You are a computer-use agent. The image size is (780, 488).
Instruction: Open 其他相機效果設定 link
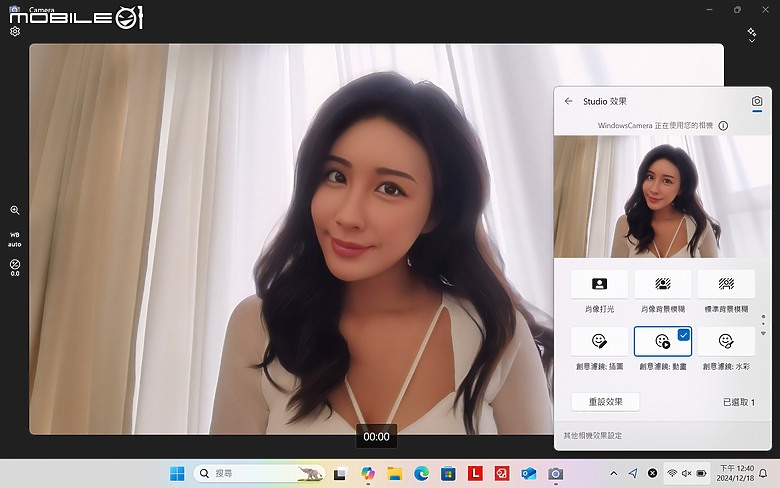pyautogui.click(x=592, y=435)
